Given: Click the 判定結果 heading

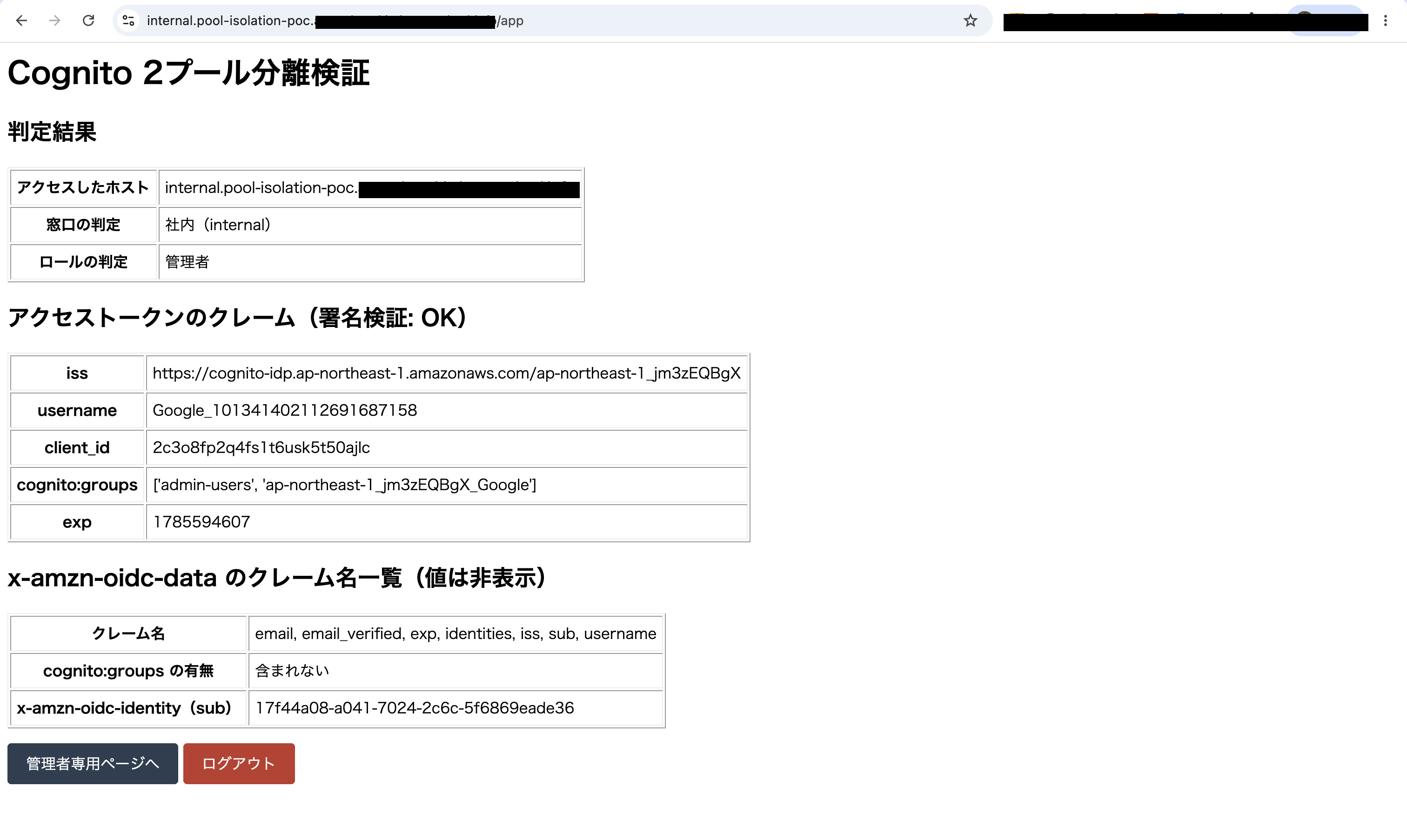Looking at the screenshot, I should pos(52,132).
